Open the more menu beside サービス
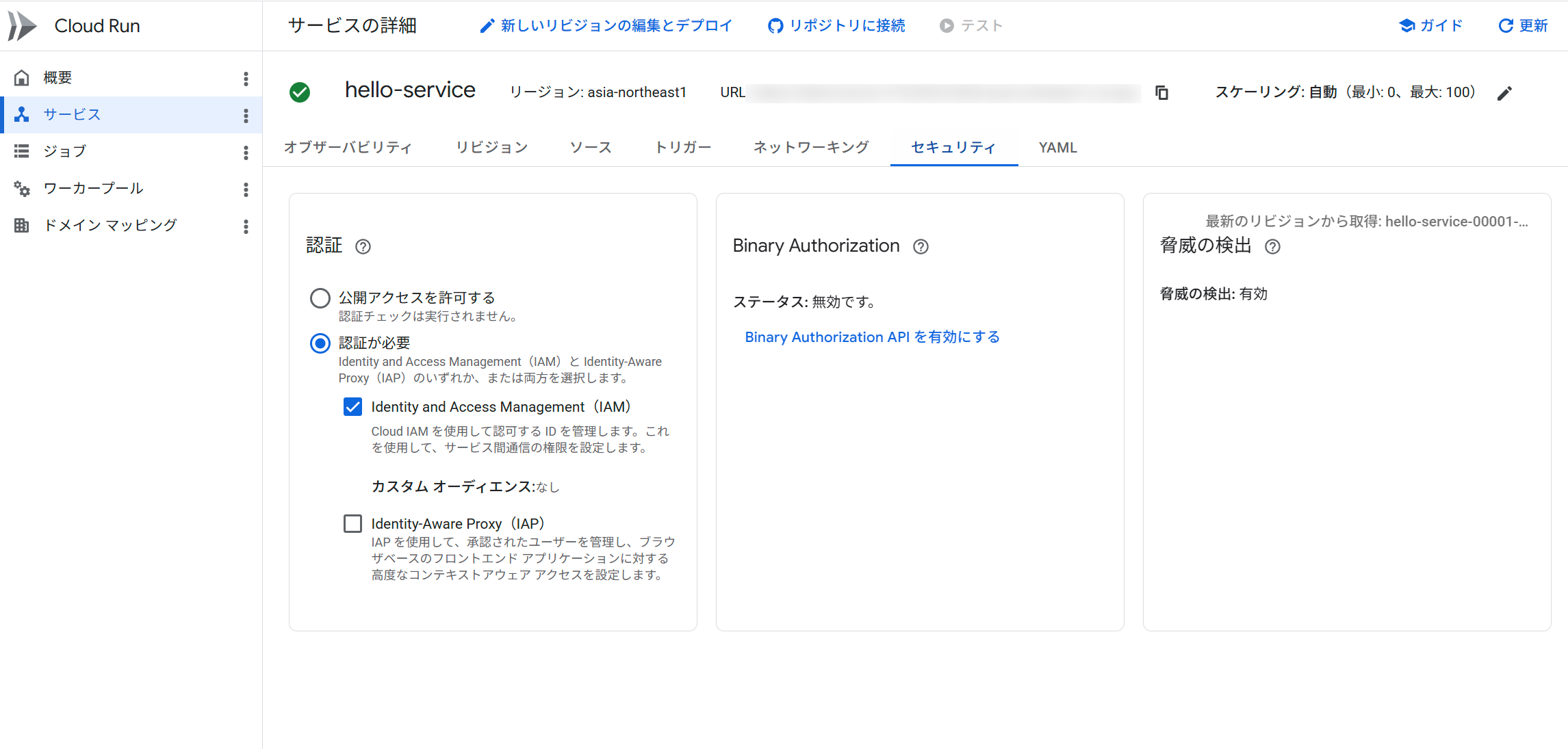 (246, 116)
